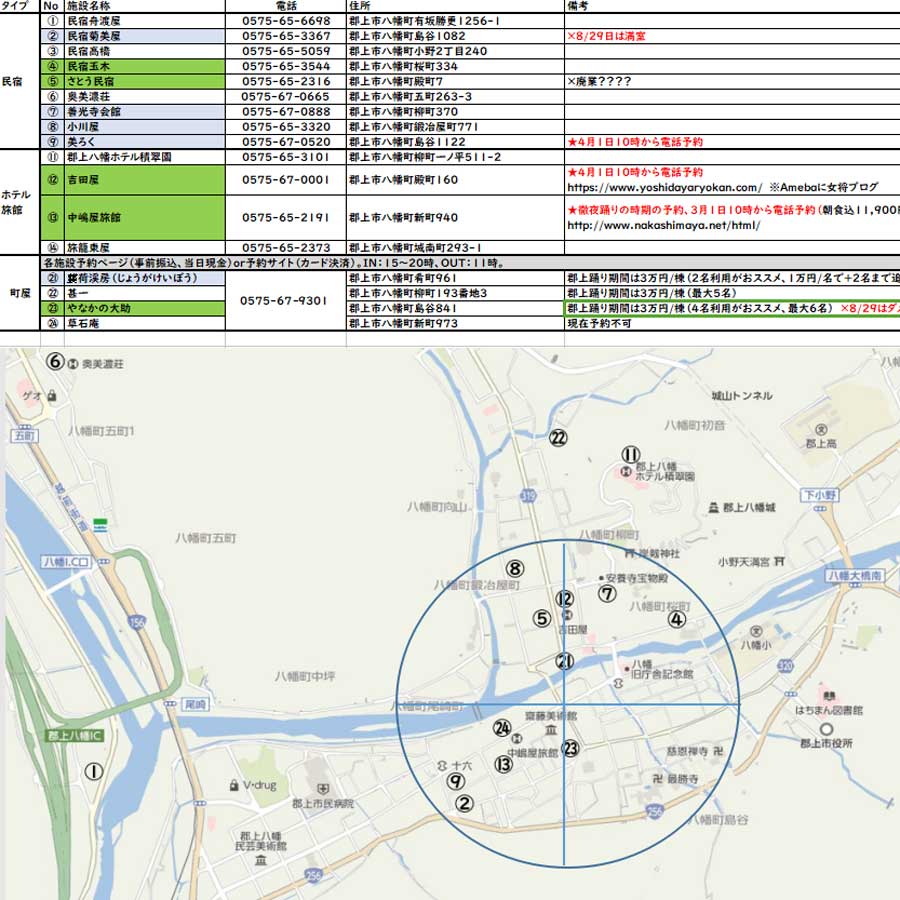Select the 住所 column header
900x900 pixels.
[x=456, y=6]
